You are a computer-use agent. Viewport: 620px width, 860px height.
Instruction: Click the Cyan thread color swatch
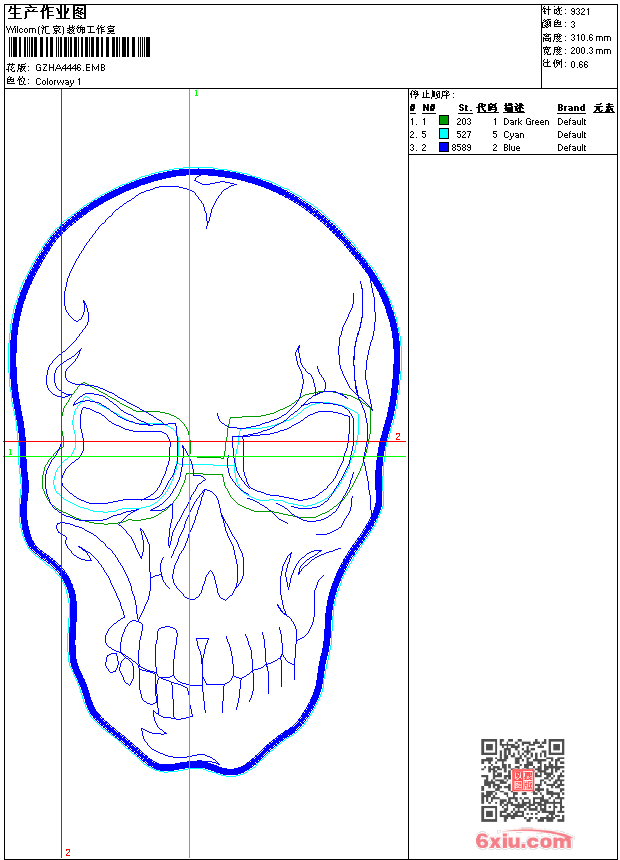click(x=444, y=134)
